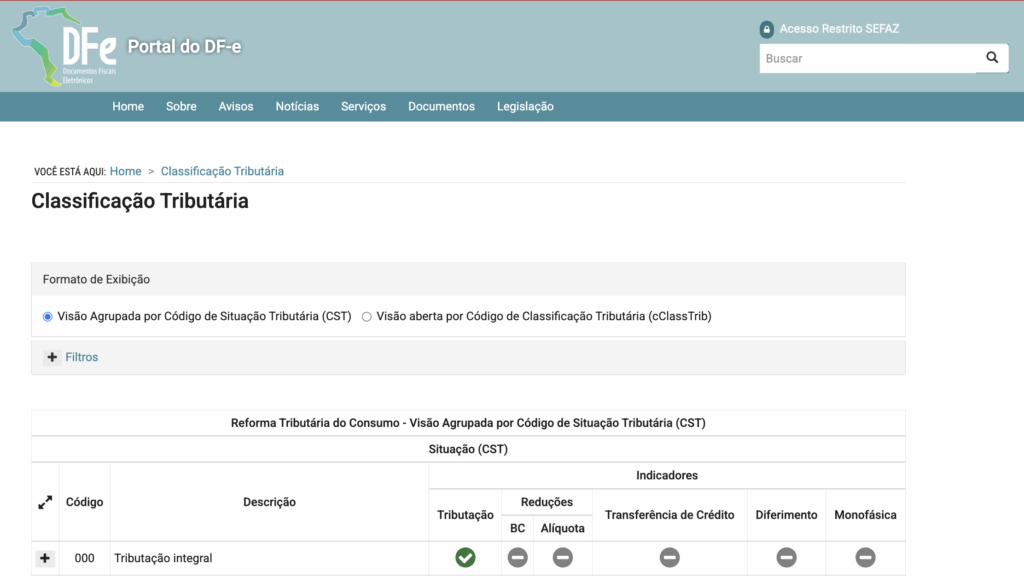
Task: Click the Buscar search input field
Action: pos(867,58)
